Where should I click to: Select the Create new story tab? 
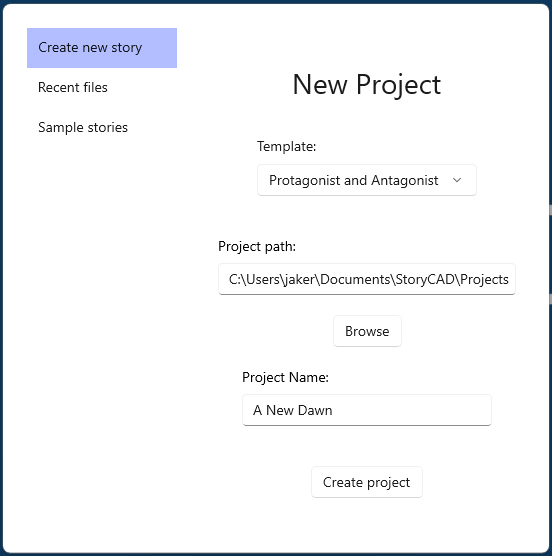pos(102,48)
